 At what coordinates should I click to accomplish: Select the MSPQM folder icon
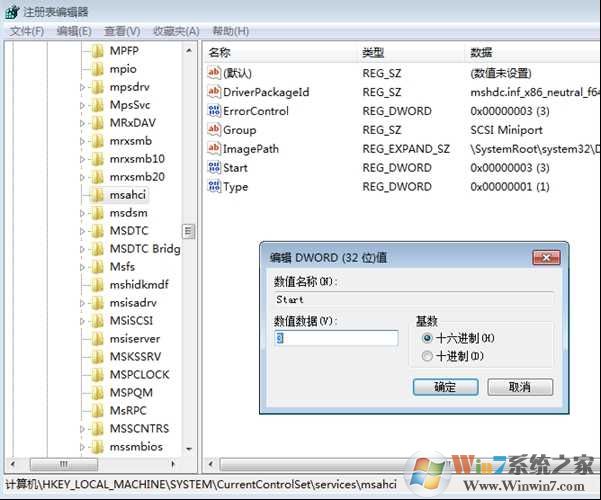pyautogui.click(x=98, y=393)
